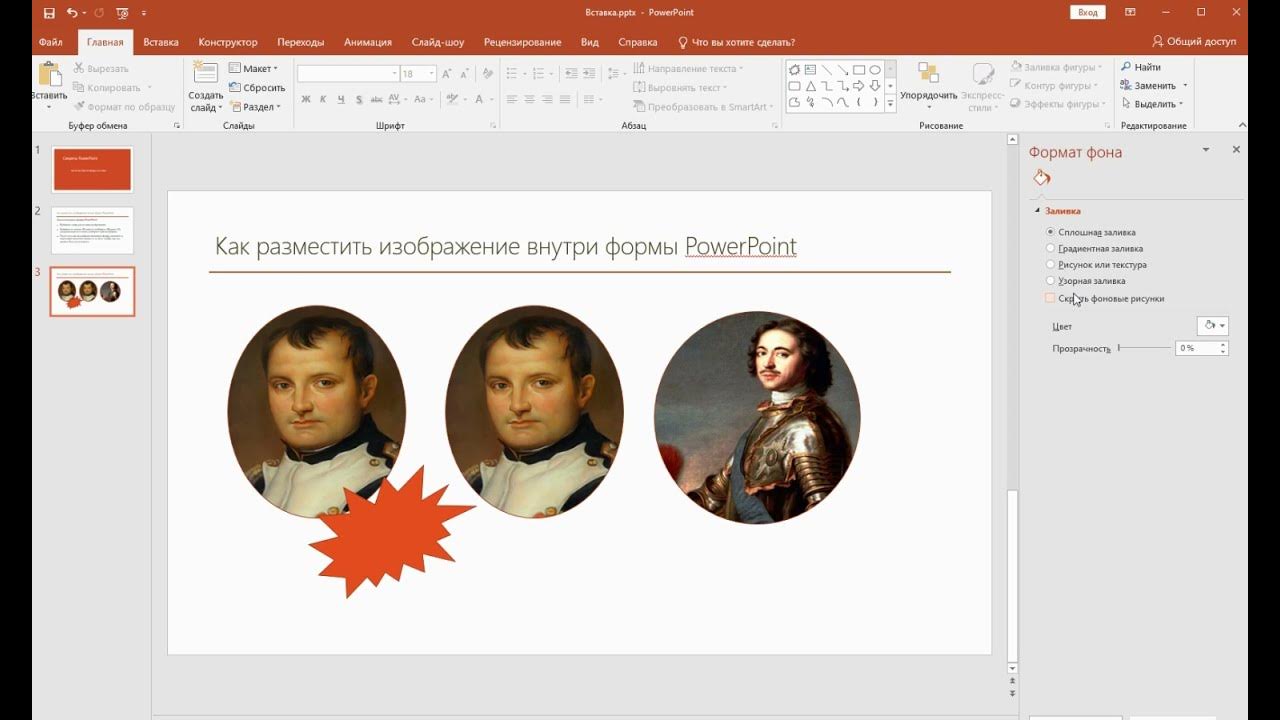The height and width of the screenshot is (720, 1280).
Task: Select the right arrow shape in gallery
Action: point(859,86)
